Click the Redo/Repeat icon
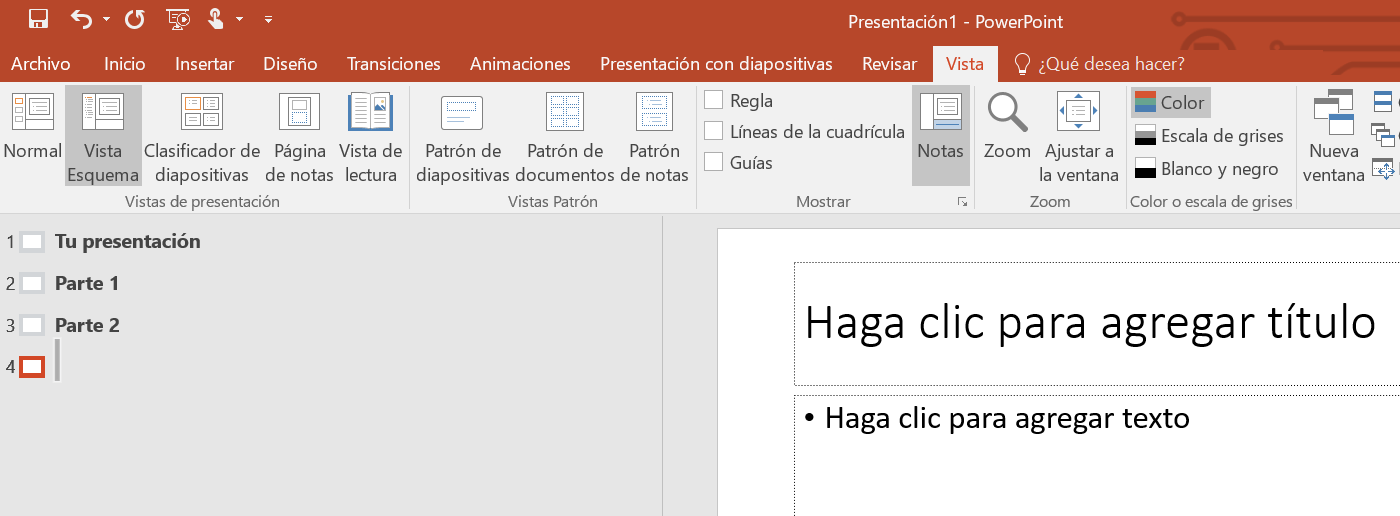Image resolution: width=1400 pixels, height=516 pixels. (x=134, y=19)
